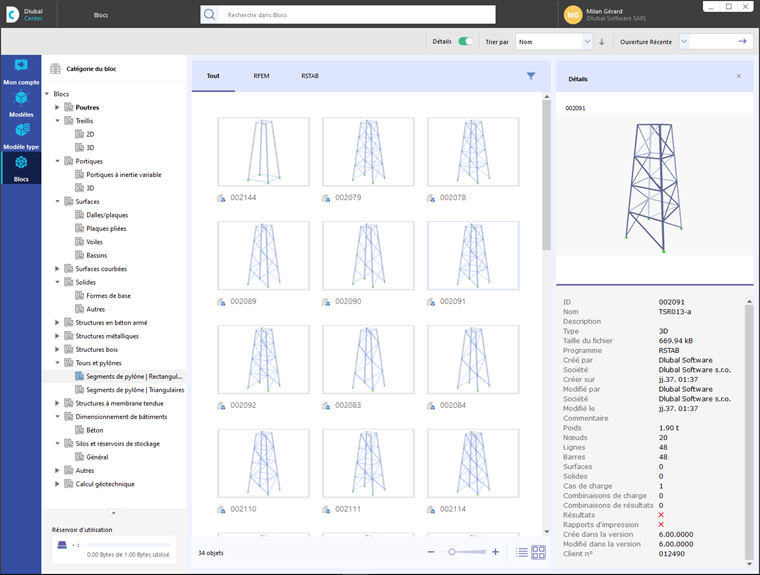Open the Modèles section icon
The image size is (760, 575).
(21, 99)
